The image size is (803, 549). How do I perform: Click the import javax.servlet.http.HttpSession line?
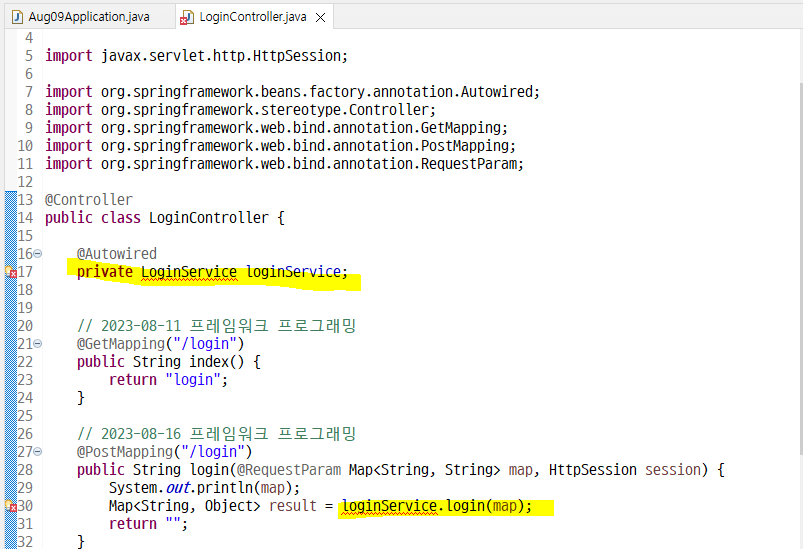coord(196,55)
